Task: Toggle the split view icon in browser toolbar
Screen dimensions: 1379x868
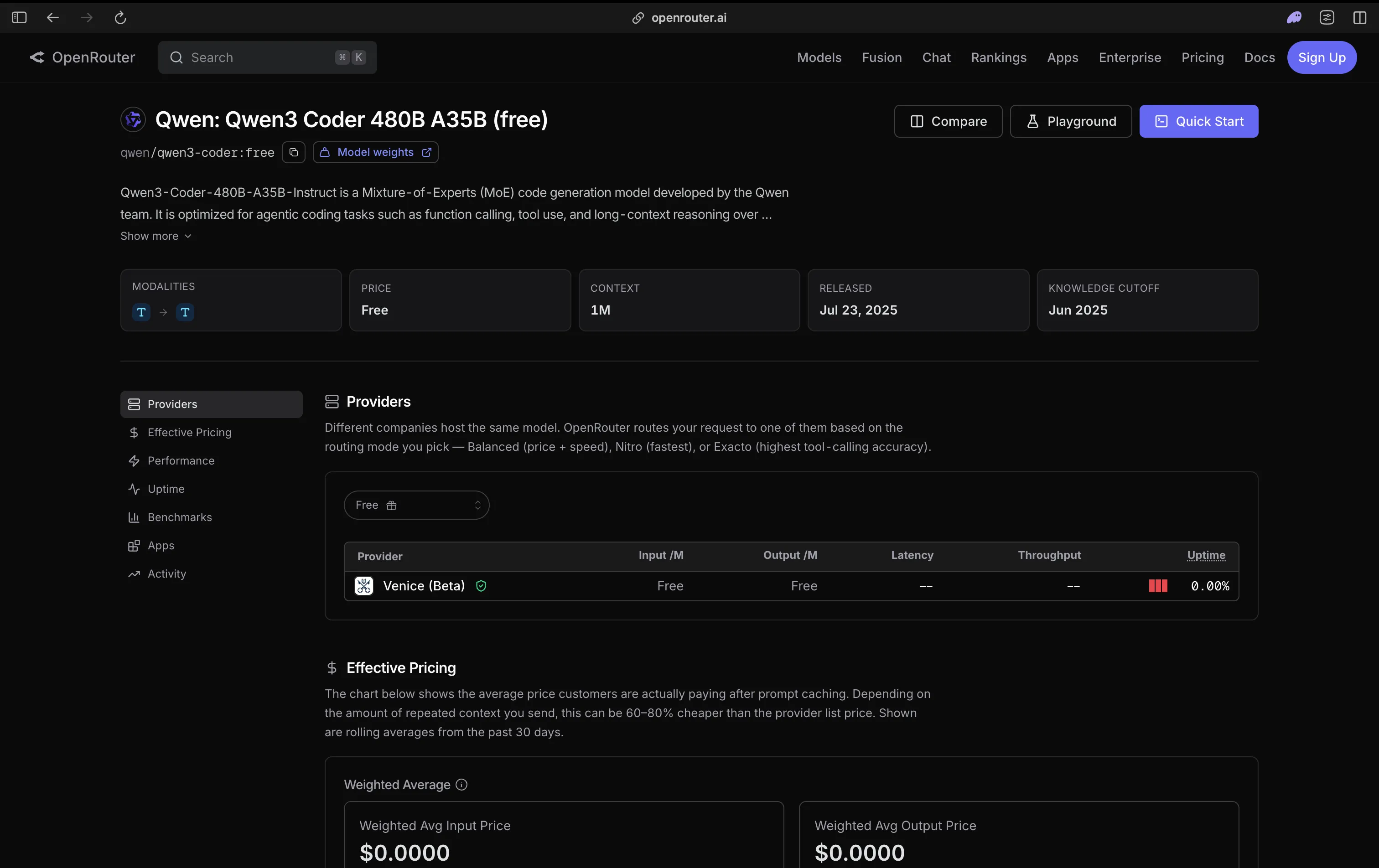Action: pyautogui.click(x=1359, y=18)
